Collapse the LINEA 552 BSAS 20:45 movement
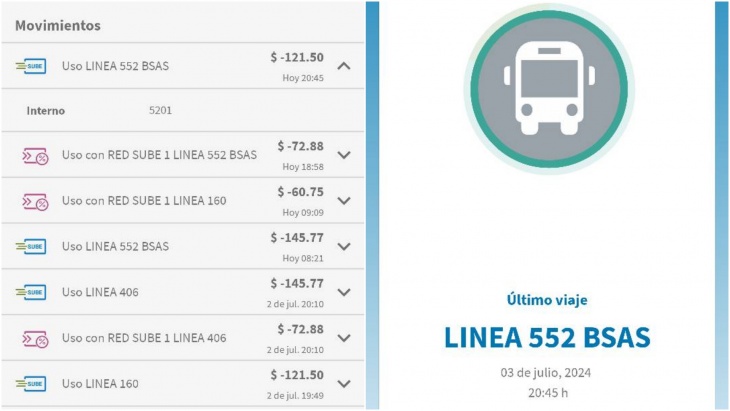This screenshot has width=730, height=411. click(x=344, y=66)
